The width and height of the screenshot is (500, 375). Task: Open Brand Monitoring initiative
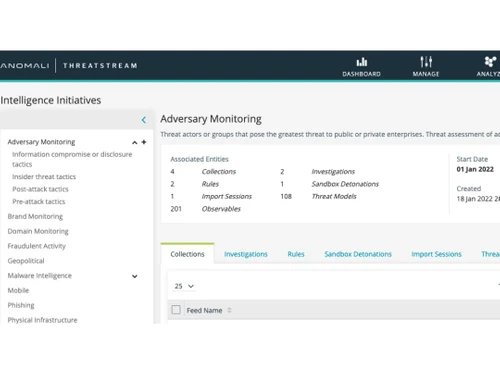point(35,216)
